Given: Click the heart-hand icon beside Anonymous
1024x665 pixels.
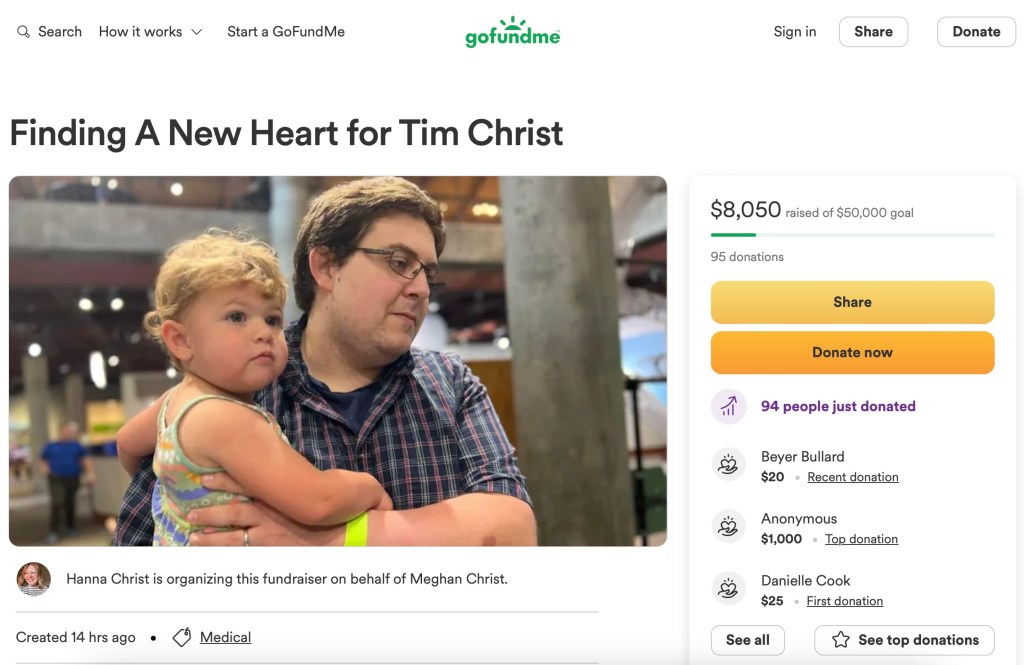Looking at the screenshot, I should (x=729, y=528).
